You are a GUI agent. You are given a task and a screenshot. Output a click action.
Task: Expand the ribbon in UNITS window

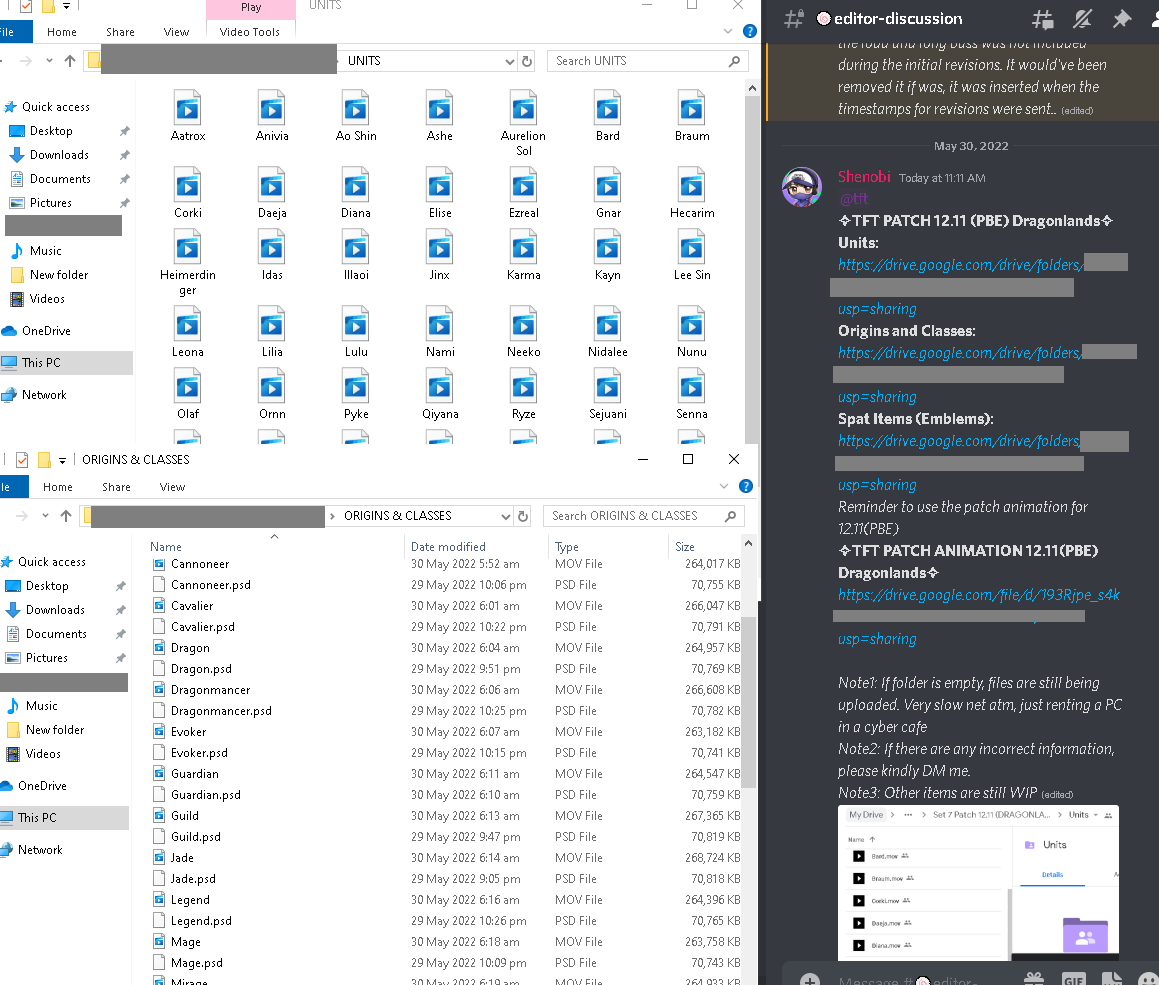pyautogui.click(x=727, y=31)
